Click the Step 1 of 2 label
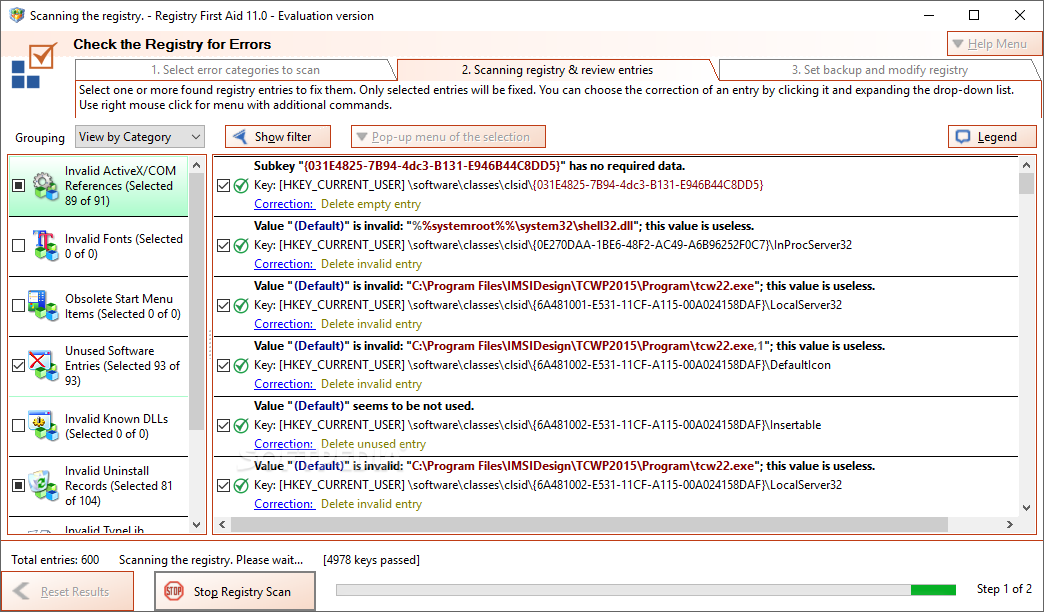 [x=1004, y=589]
